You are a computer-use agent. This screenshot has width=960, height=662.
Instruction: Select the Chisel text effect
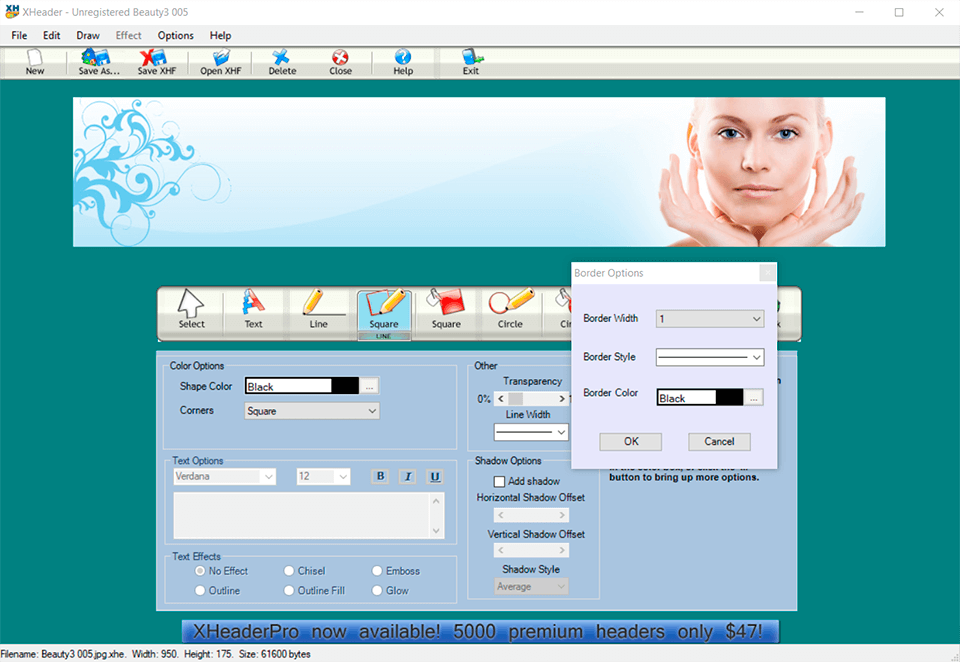(289, 571)
